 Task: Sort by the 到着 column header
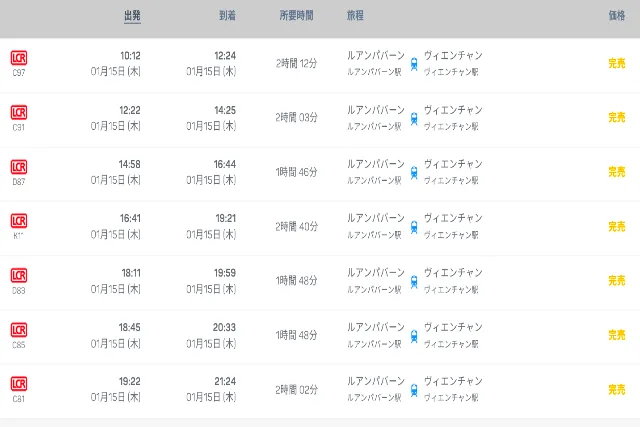pos(227,16)
